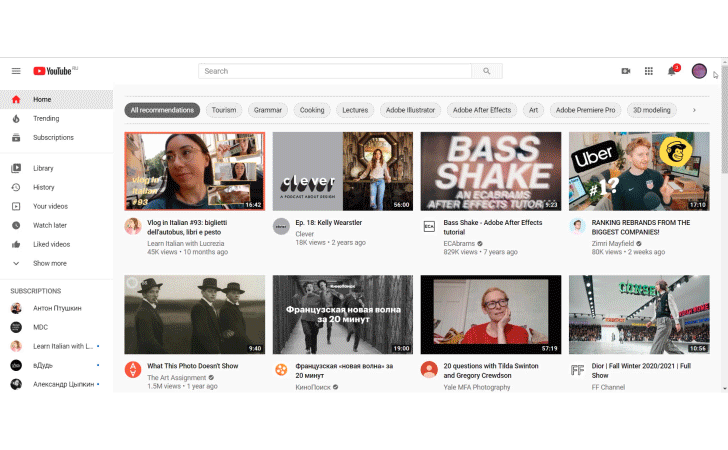
Task: Open the Subscriptions sidebar item
Action: pyautogui.click(x=53, y=137)
